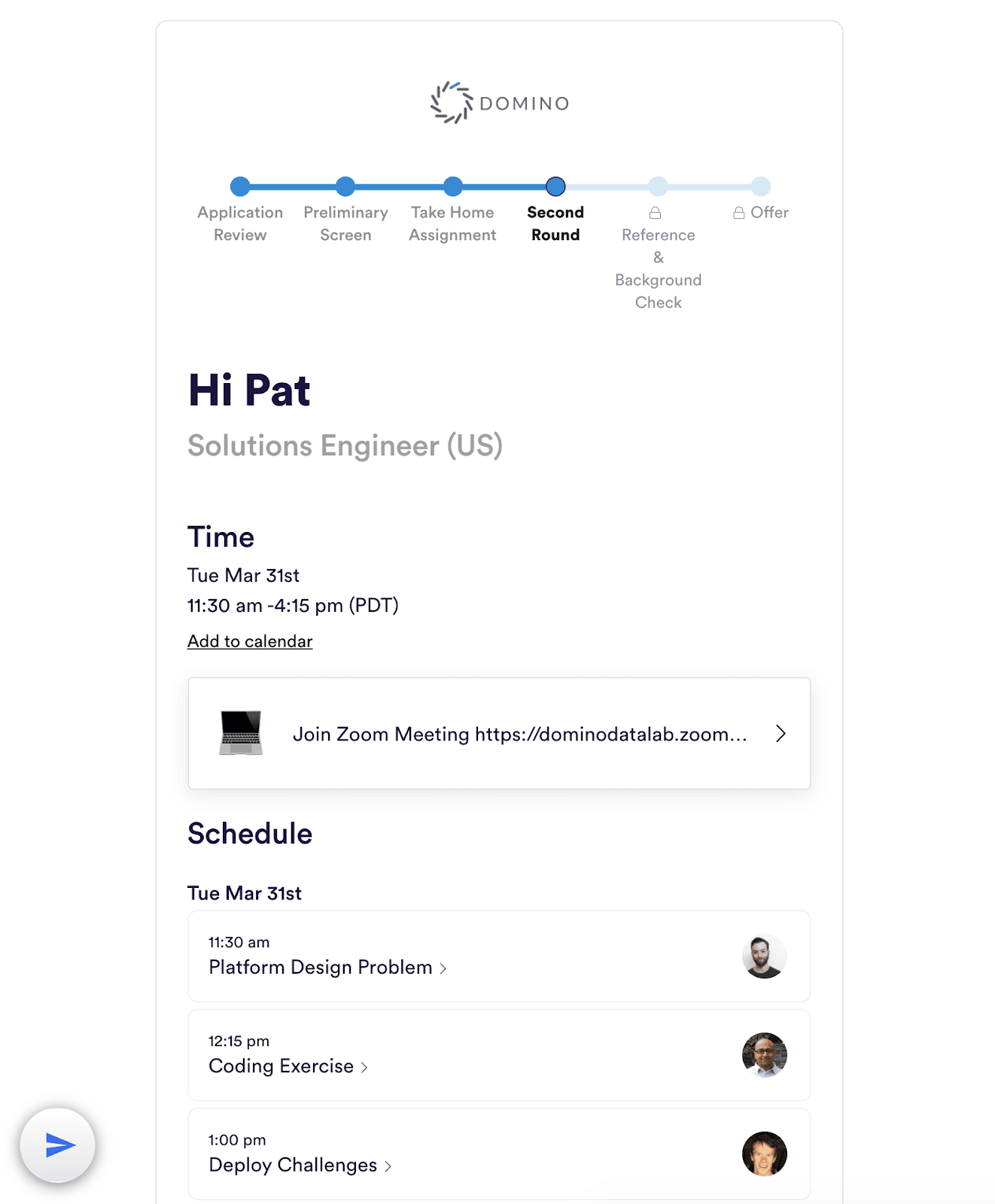The width and height of the screenshot is (995, 1204).
Task: Expand Coding Exercise details chevron
Action: pos(364,1067)
